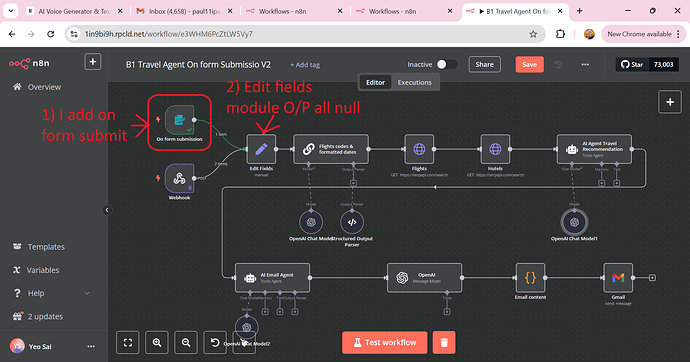Add output parser to Flights codes node
This screenshot has width=690, height=362.
[353, 183]
